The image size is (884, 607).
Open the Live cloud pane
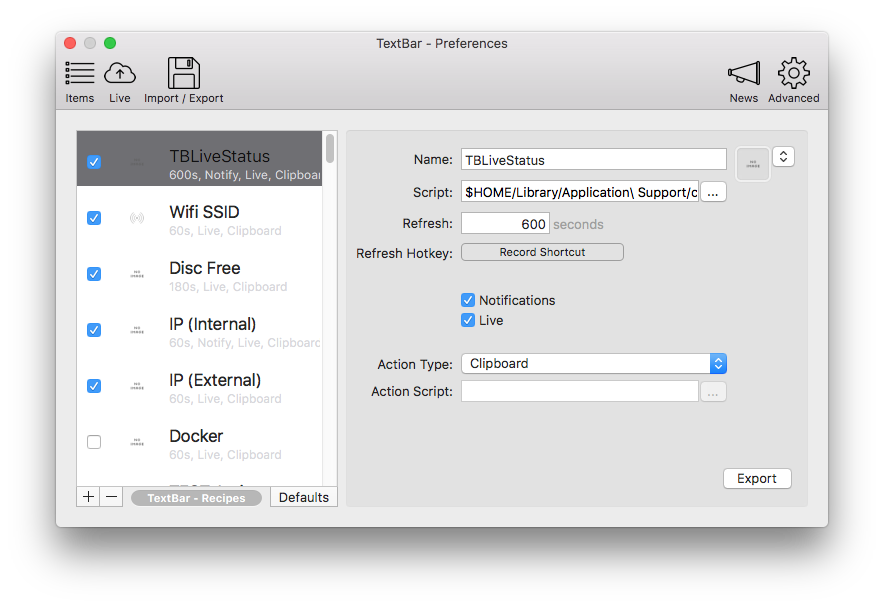(x=120, y=82)
